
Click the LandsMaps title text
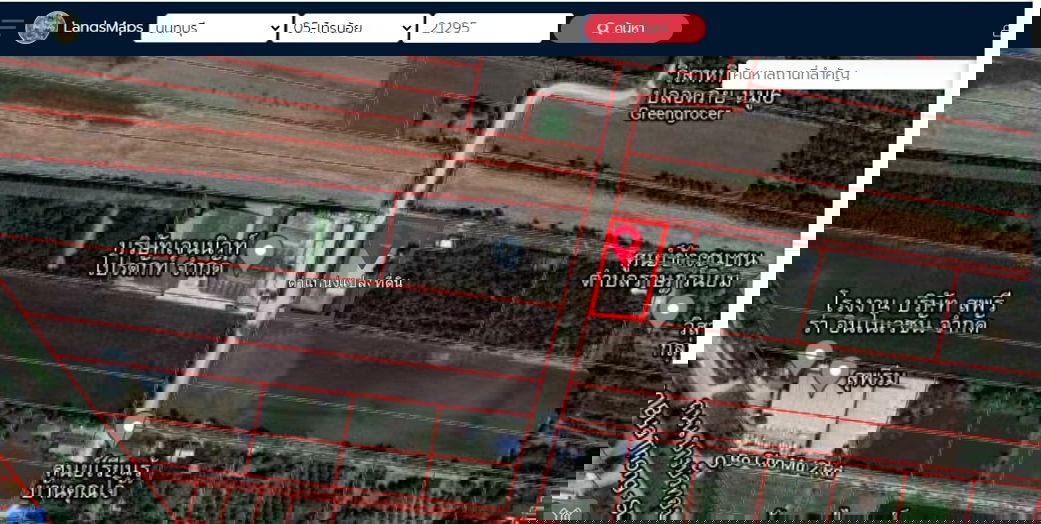click(x=102, y=27)
